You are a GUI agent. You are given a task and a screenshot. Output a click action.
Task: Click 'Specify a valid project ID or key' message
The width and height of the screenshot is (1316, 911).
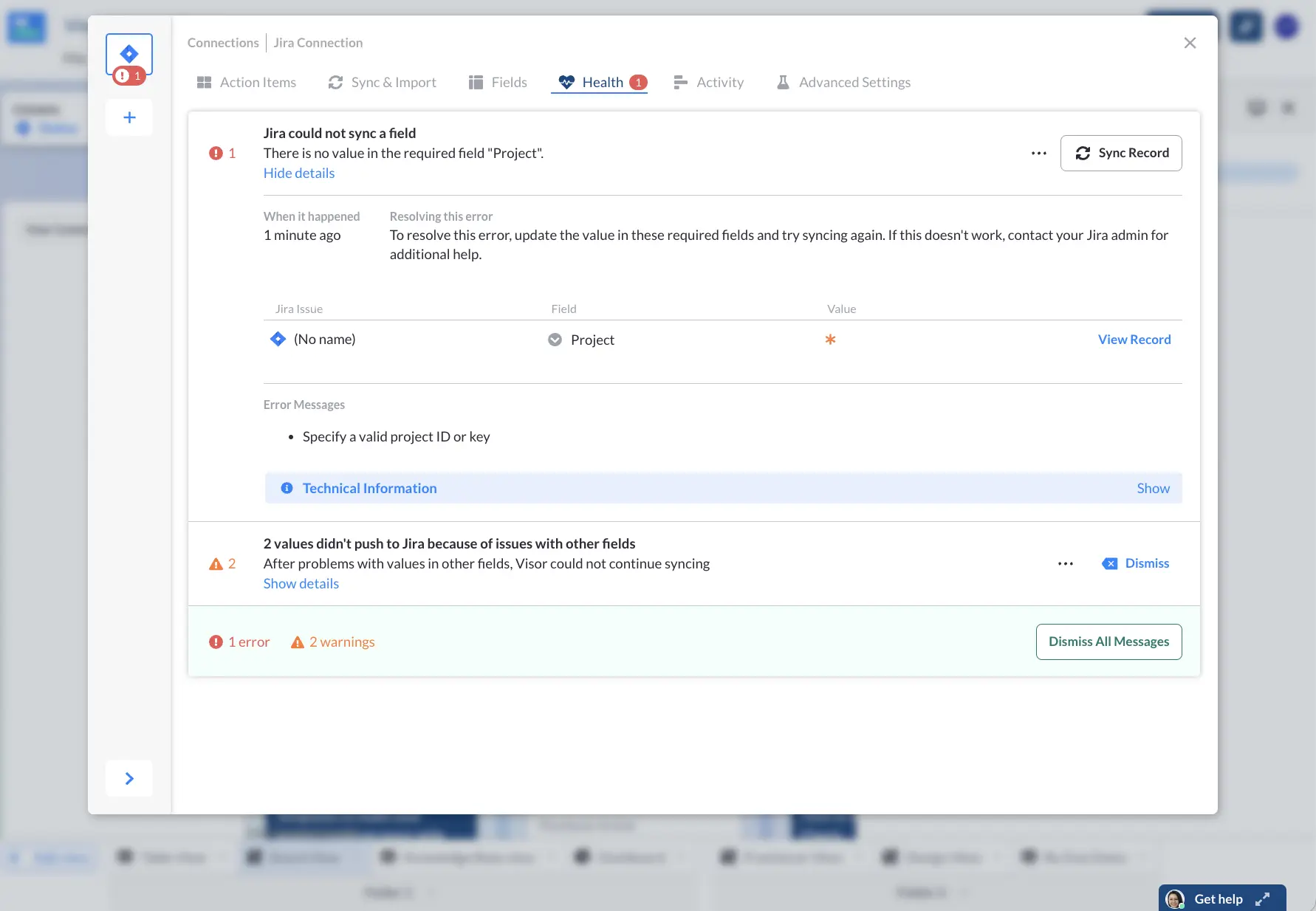click(x=397, y=436)
